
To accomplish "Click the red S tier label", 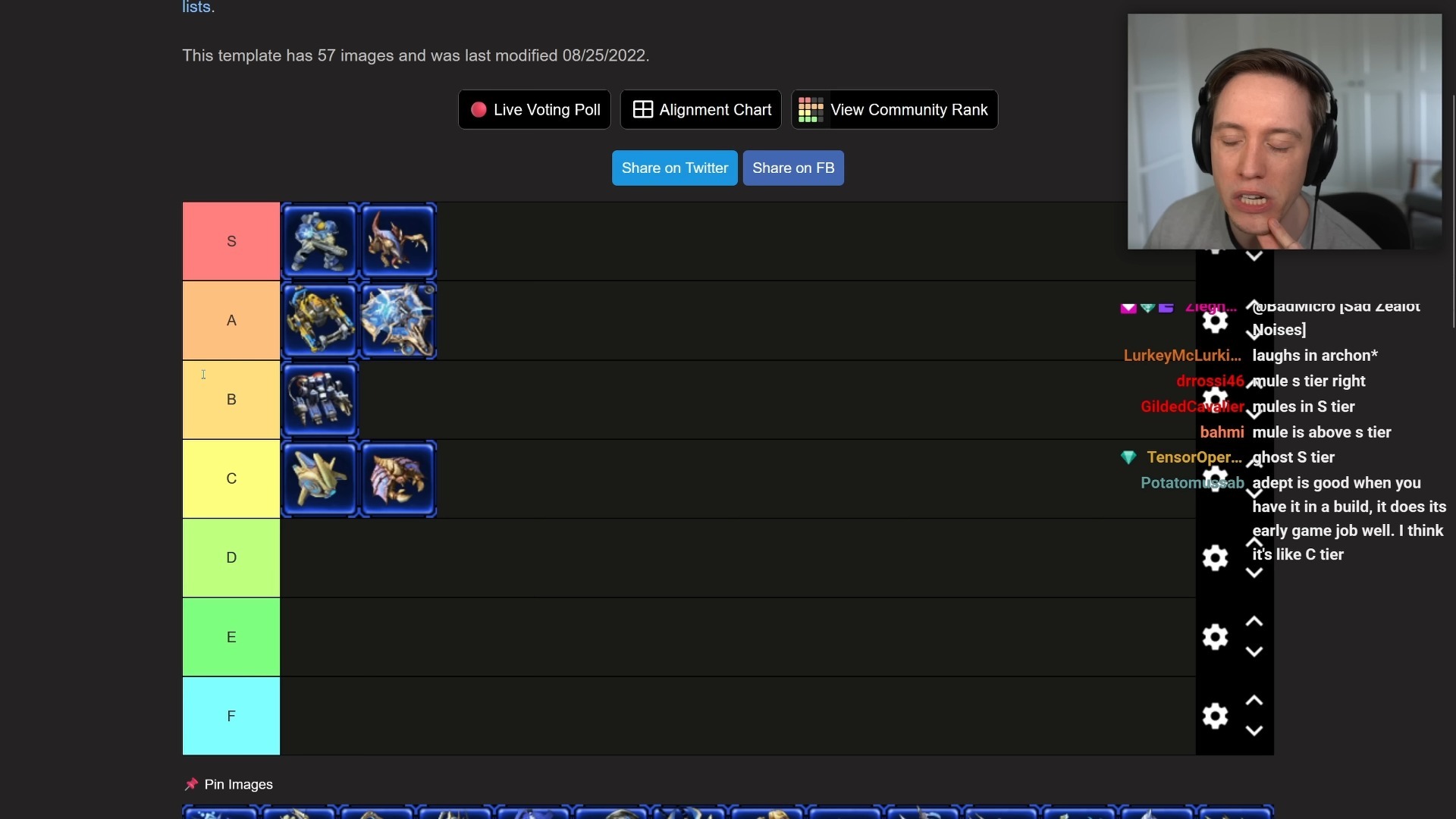I will [x=231, y=241].
